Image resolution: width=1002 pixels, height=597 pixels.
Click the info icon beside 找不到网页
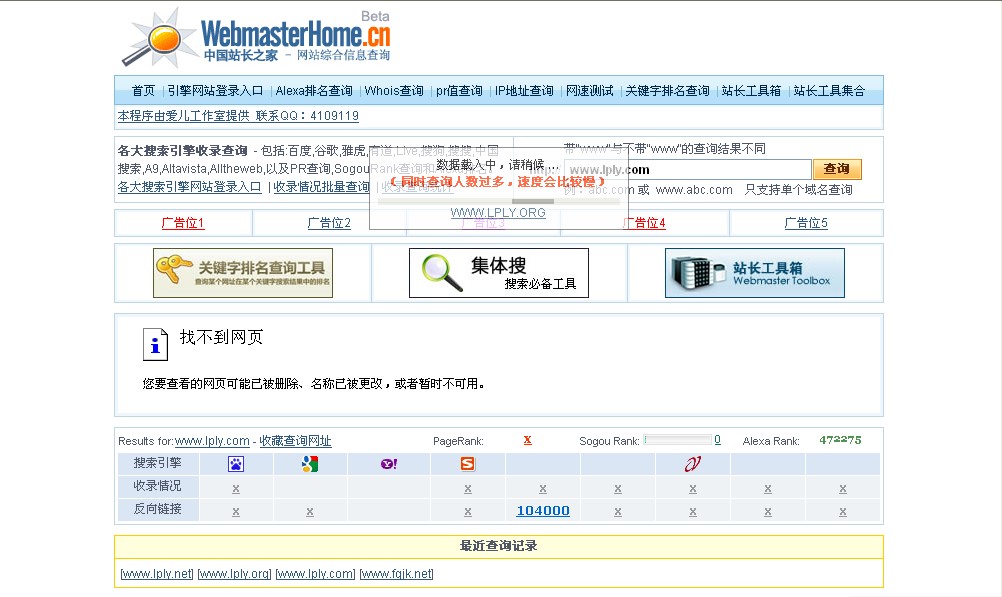point(155,345)
